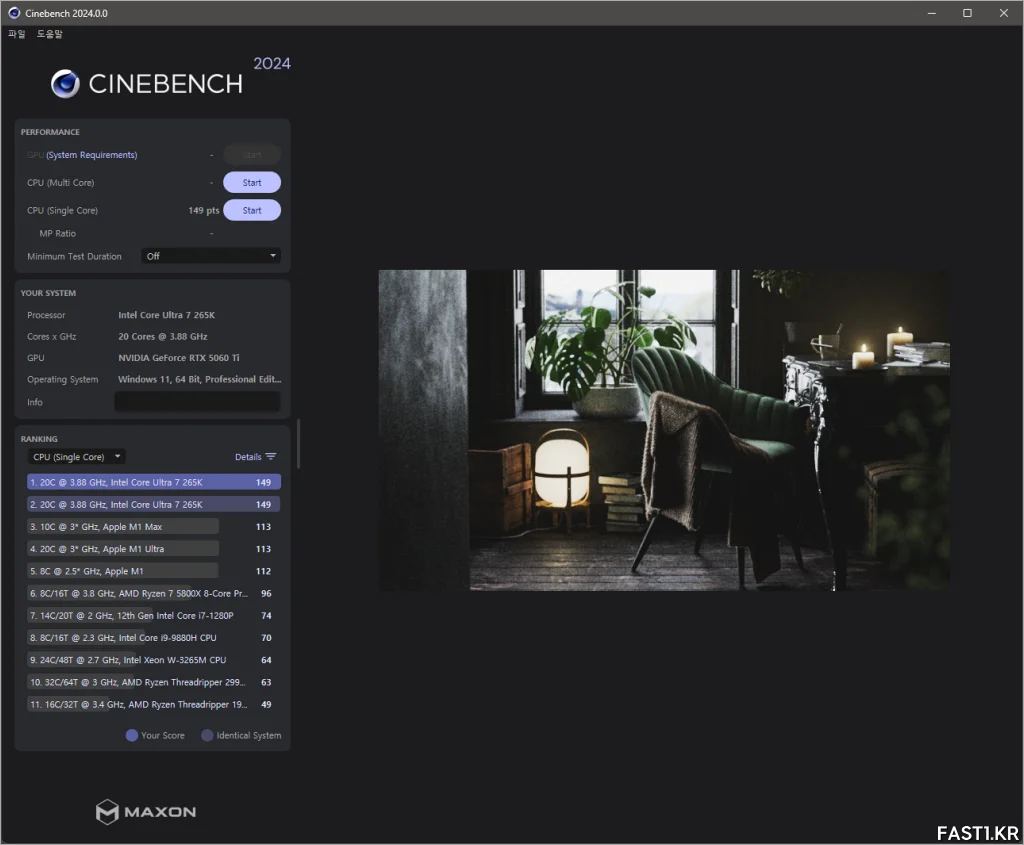Click the Your Score legend dot
Image resolution: width=1024 pixels, height=845 pixels.
click(x=131, y=735)
